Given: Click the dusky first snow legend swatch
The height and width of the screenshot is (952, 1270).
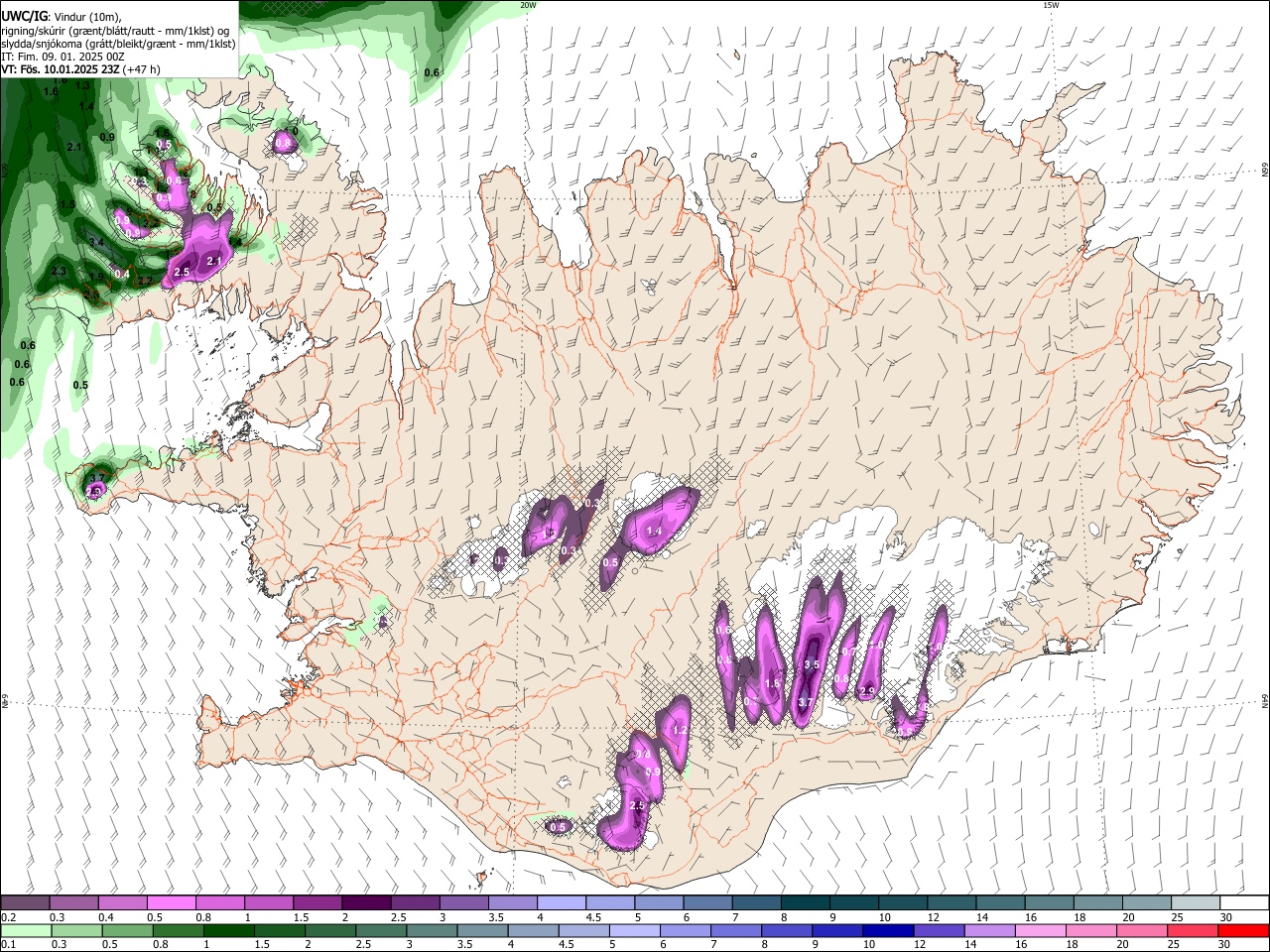Looking at the screenshot, I should [x=26, y=902].
